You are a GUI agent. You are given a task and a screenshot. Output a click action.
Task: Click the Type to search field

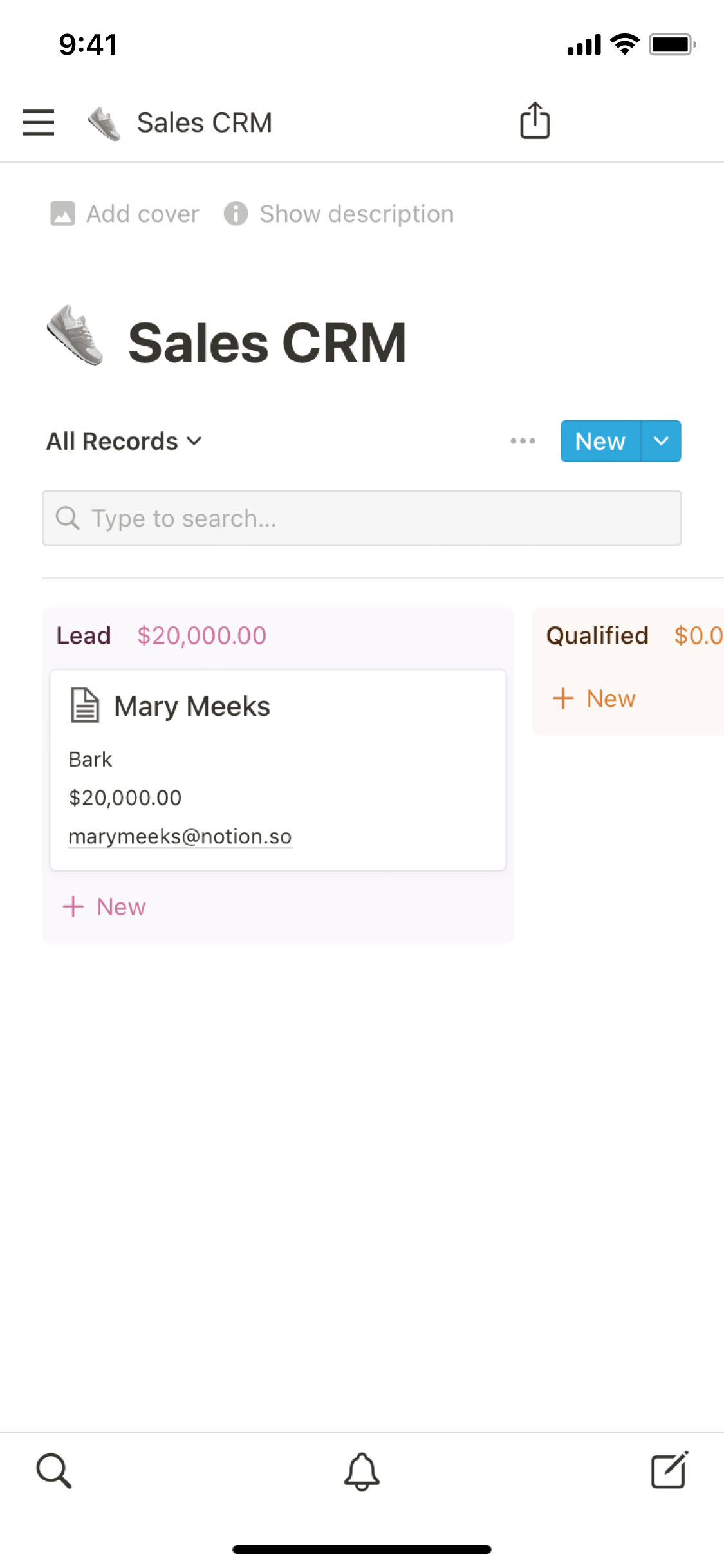pyautogui.click(x=362, y=518)
